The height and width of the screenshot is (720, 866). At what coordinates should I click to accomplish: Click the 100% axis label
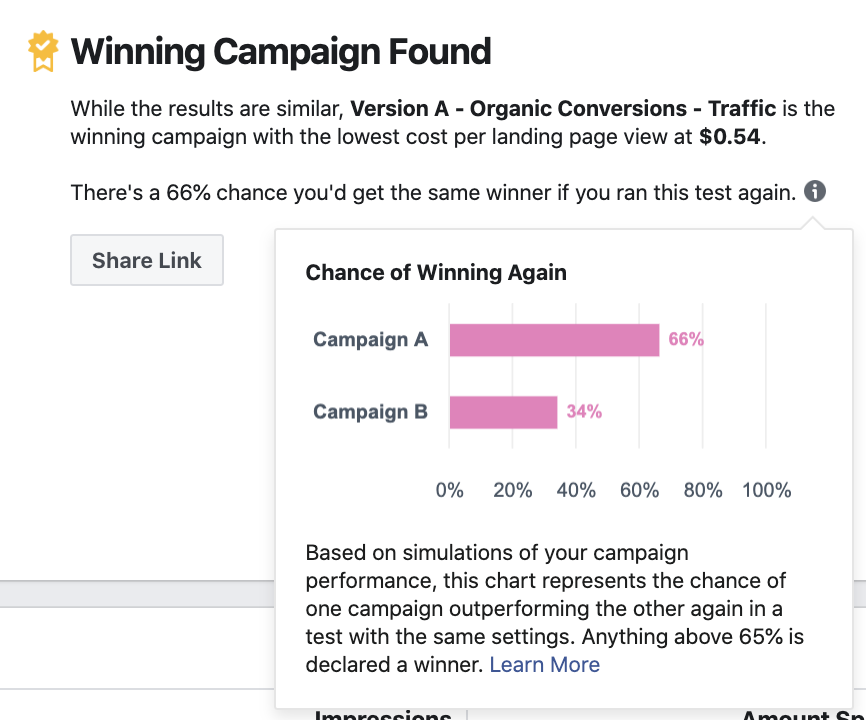(767, 490)
